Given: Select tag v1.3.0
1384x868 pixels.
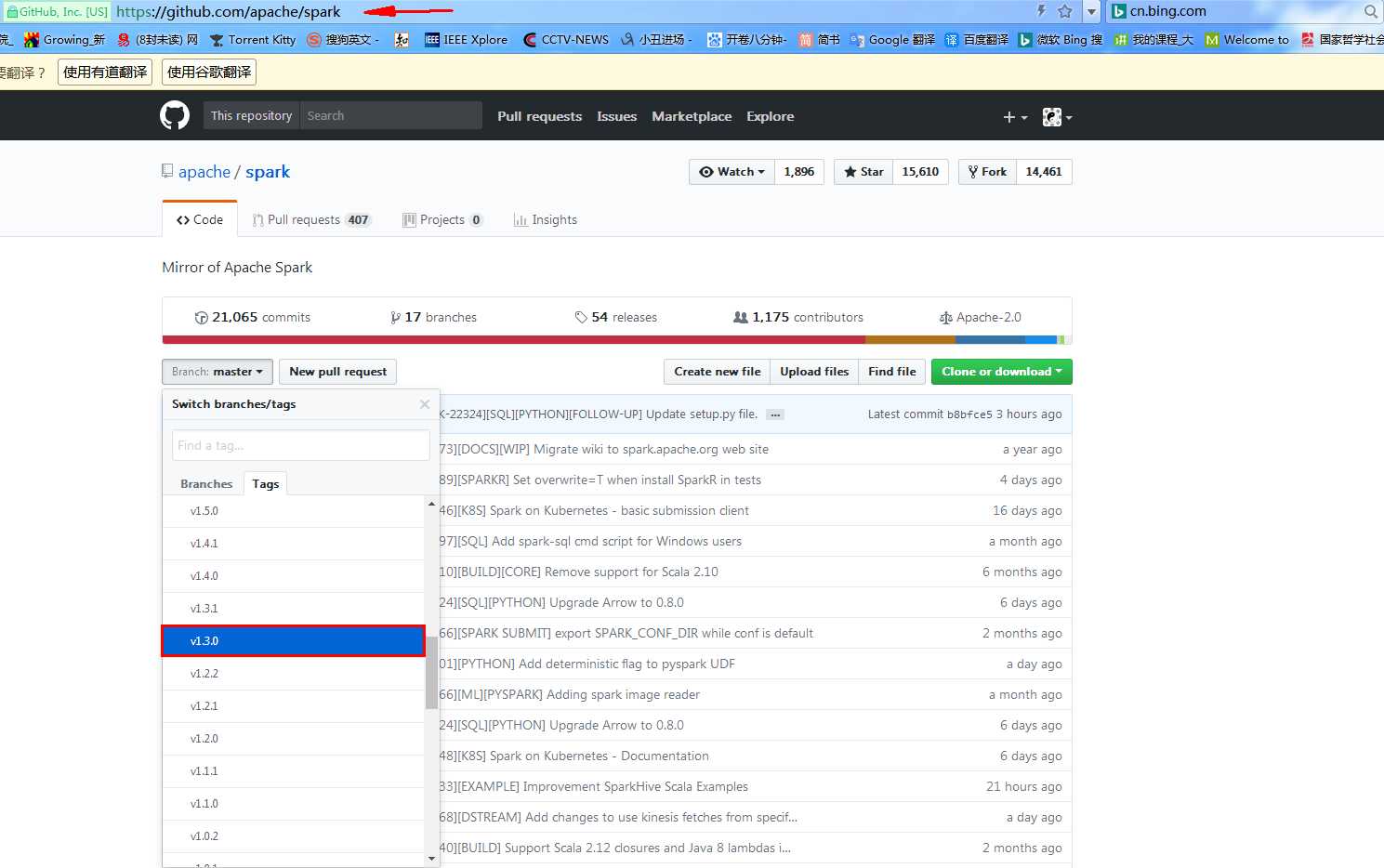Looking at the screenshot, I should pyautogui.click(x=294, y=641).
